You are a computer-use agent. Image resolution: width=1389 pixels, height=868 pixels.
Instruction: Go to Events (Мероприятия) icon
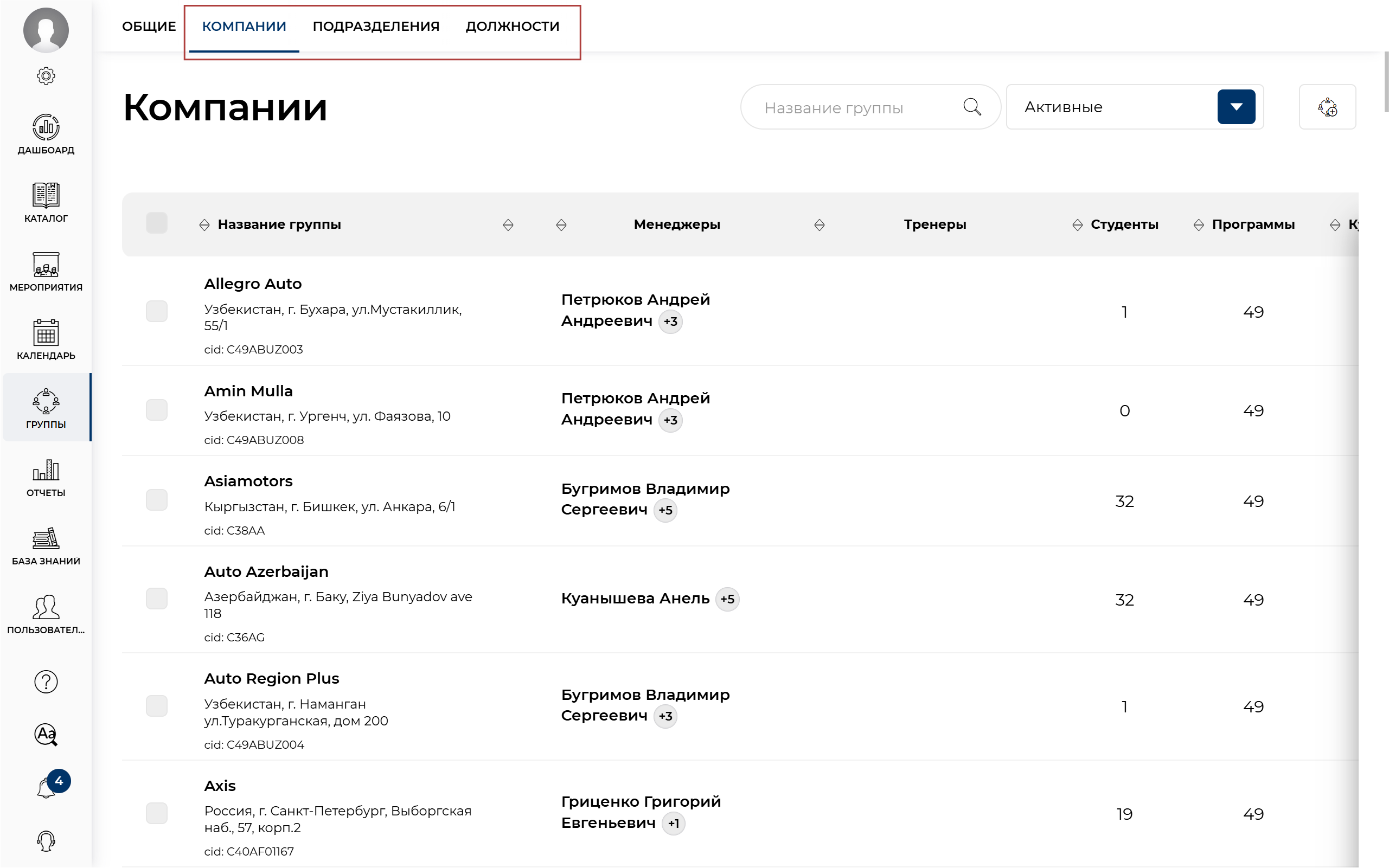coord(46,264)
